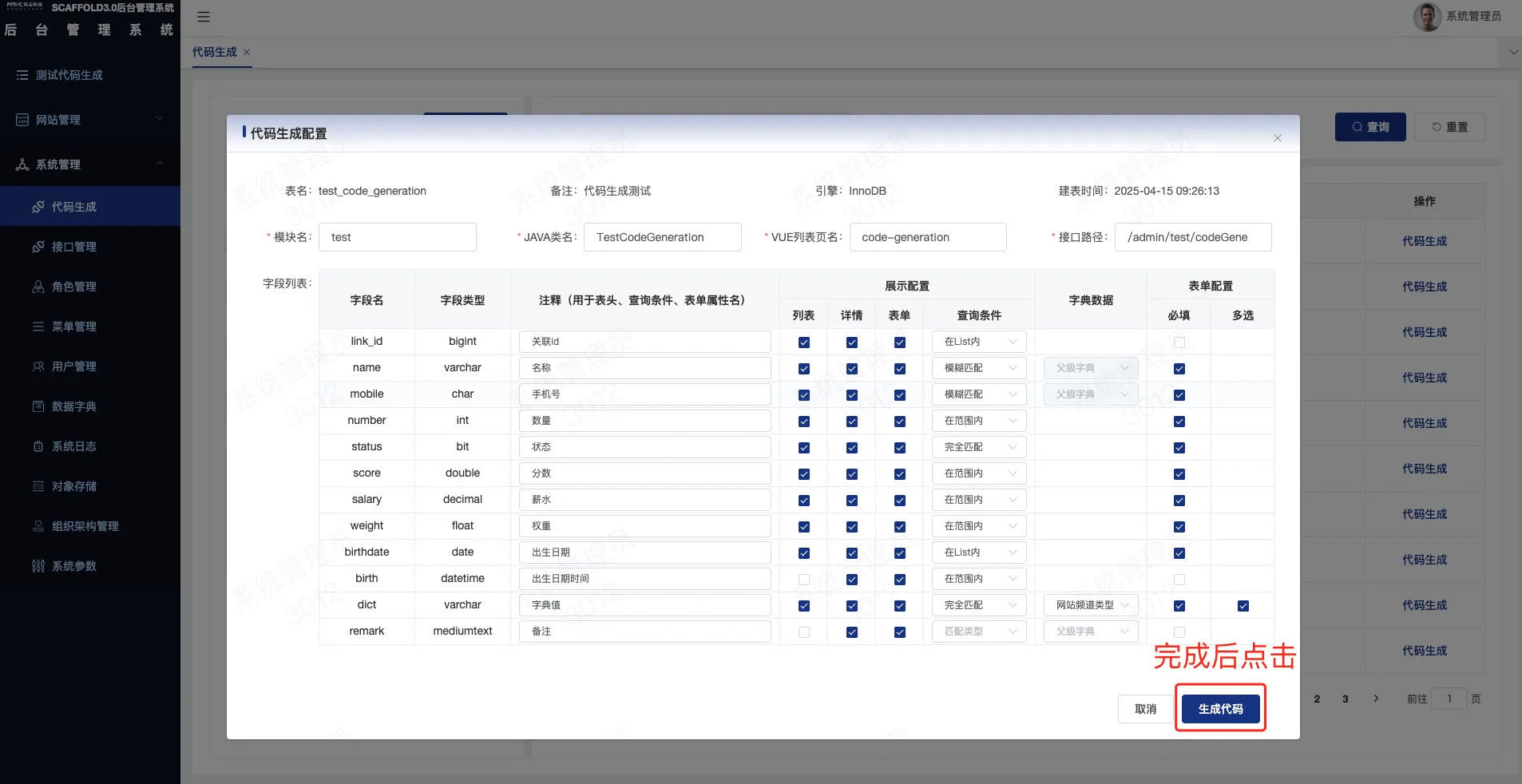Expand the 网站管理 sidebar menu
Screen dimensions: 1522x784
(x=90, y=120)
